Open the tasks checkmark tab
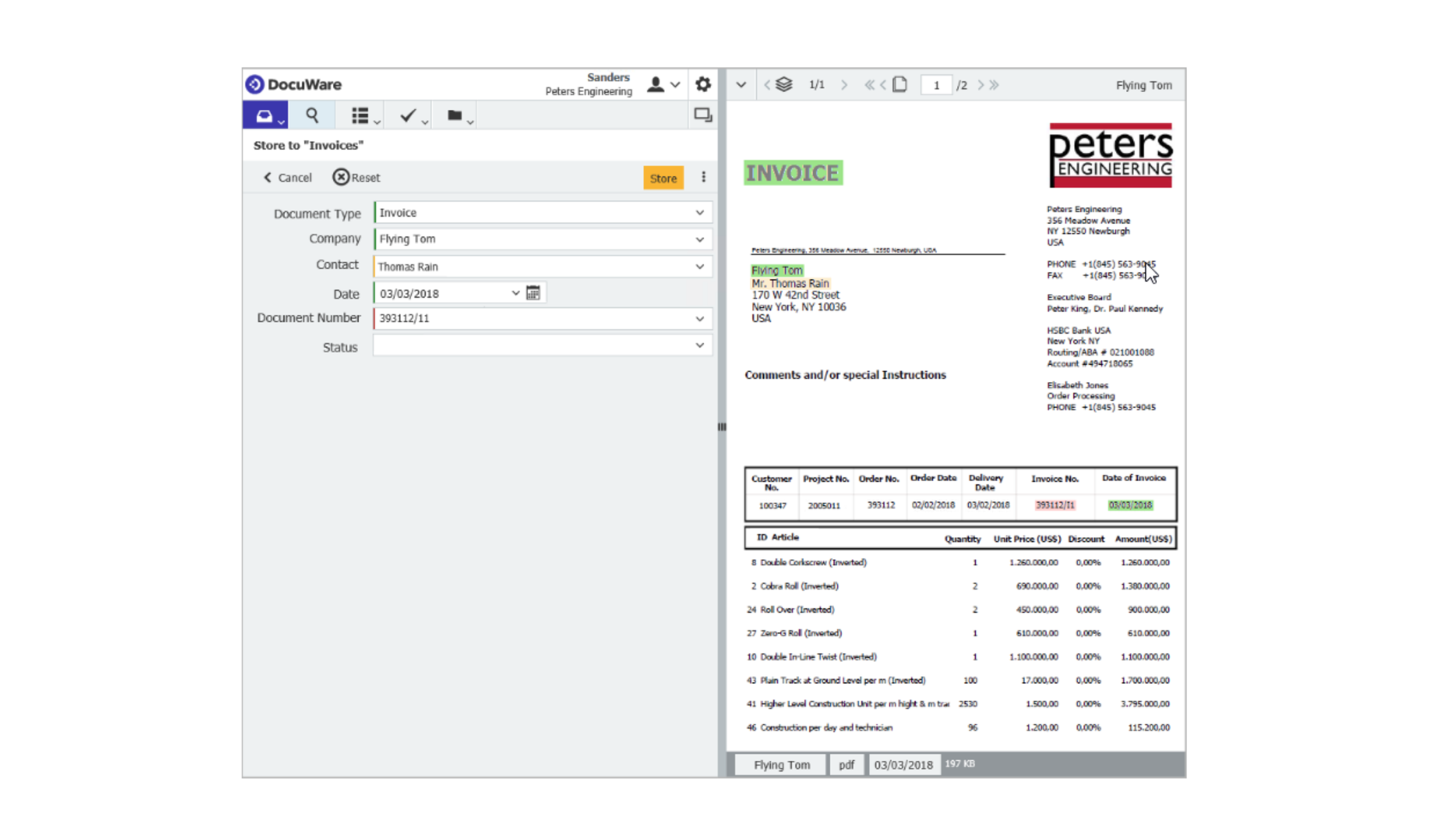1429x840 pixels. coord(409,116)
